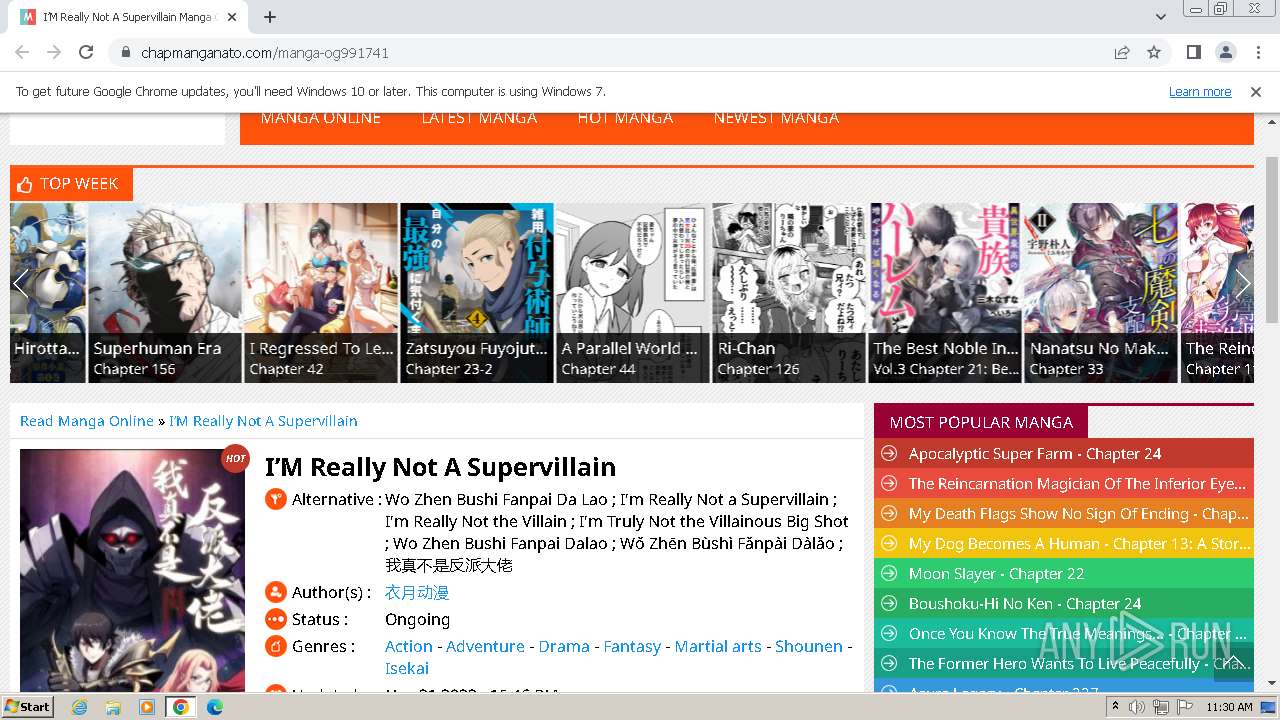Expand the tab search chevron
Viewport: 1280px width, 720px height.
1161,17
